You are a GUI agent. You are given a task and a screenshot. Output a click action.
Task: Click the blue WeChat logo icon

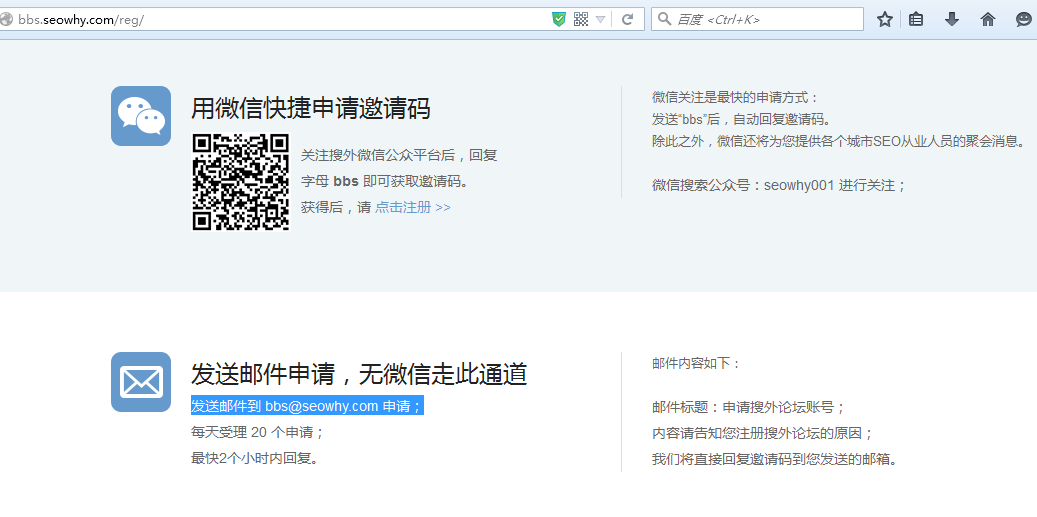[141, 116]
